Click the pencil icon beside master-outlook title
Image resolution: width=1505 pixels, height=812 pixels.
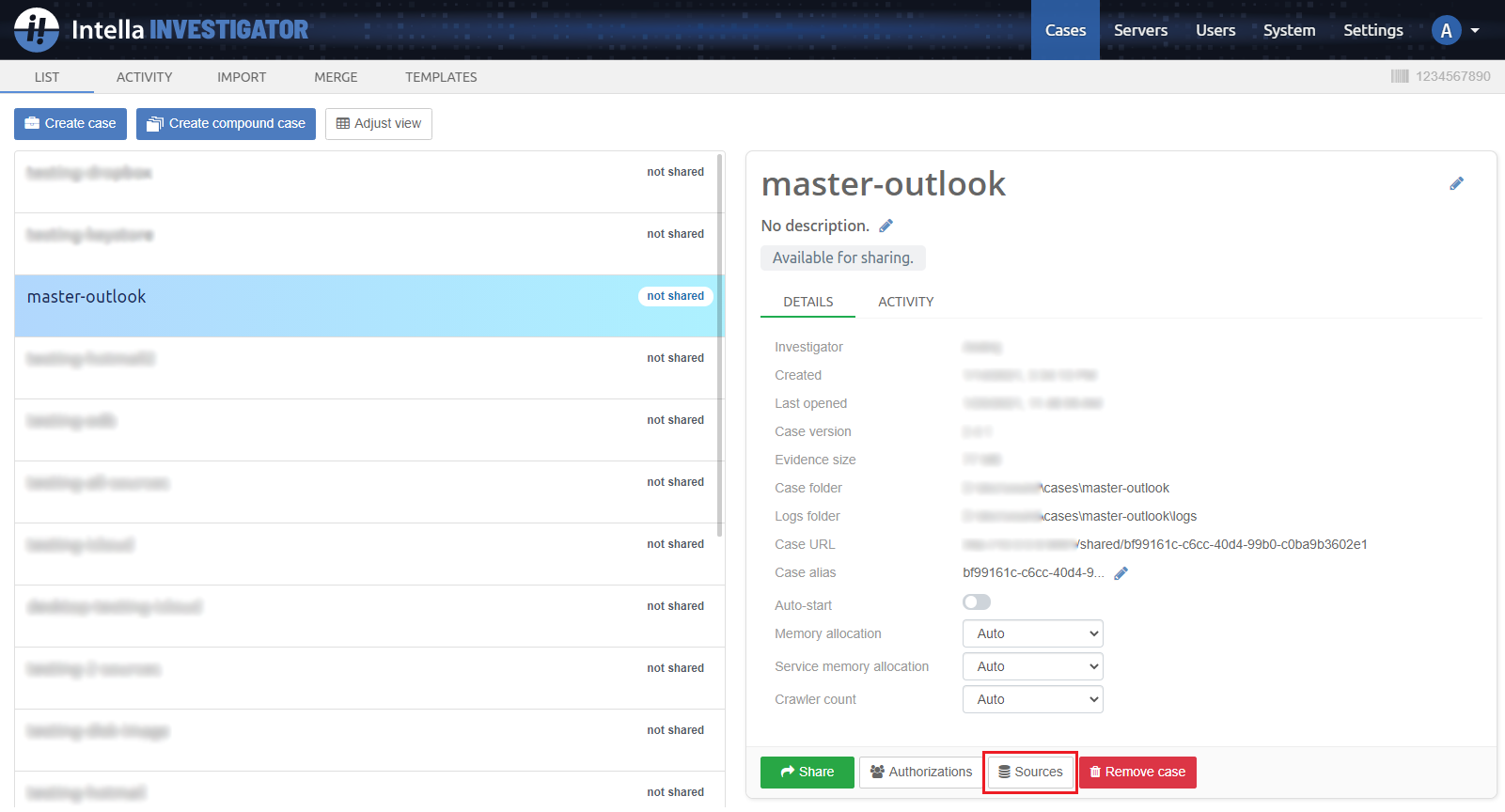pos(1456,183)
